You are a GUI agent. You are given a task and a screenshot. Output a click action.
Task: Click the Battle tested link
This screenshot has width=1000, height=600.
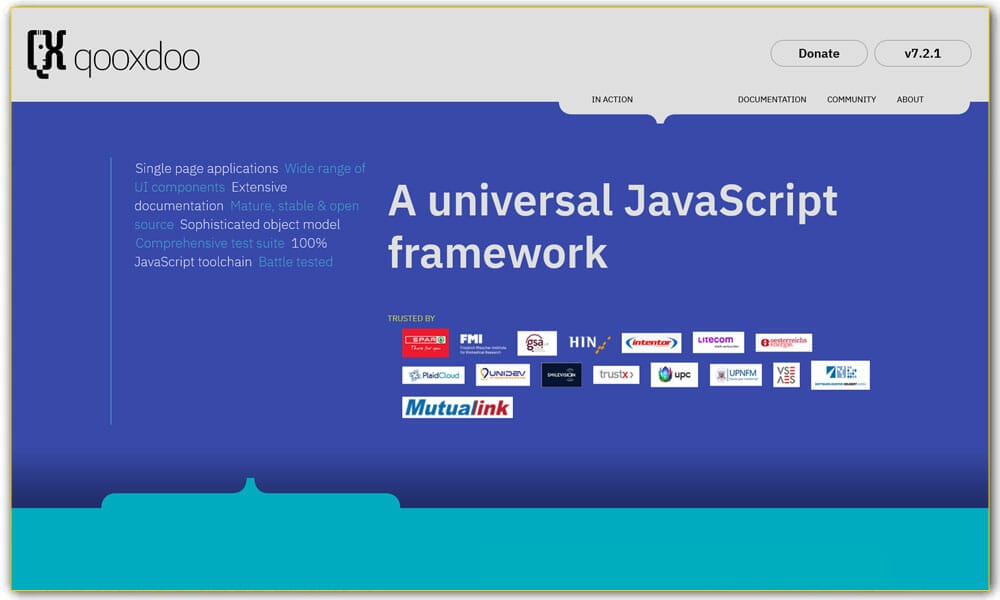[x=295, y=261]
